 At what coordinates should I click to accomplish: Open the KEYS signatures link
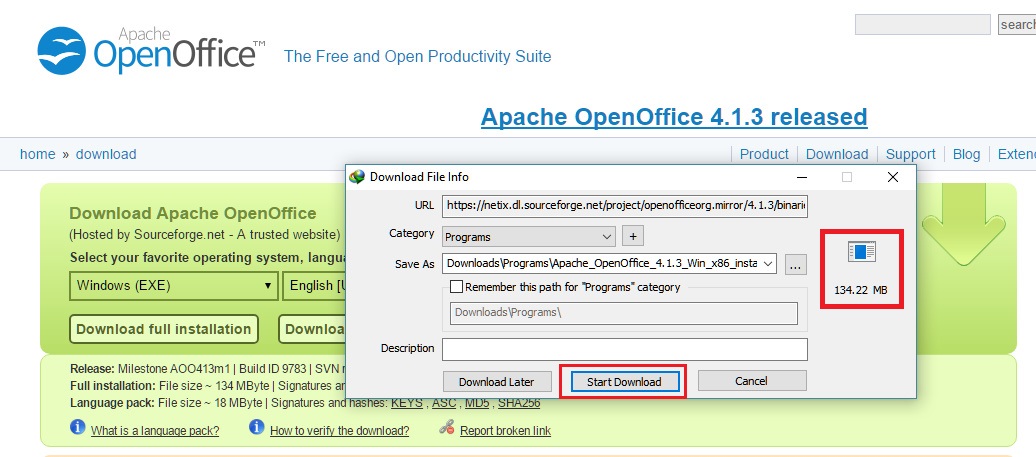[x=407, y=402]
